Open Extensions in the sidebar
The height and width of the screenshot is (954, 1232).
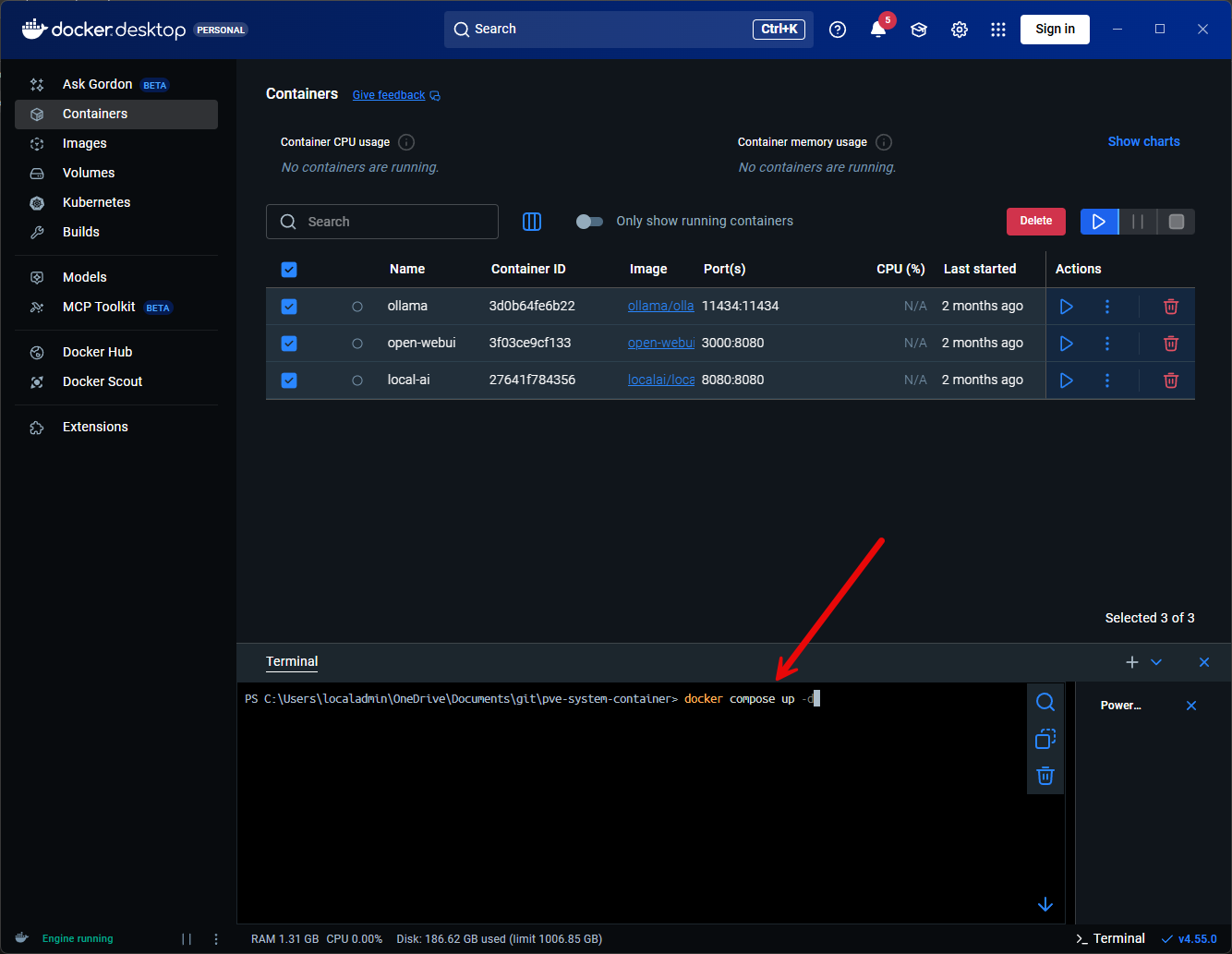pyautogui.click(x=116, y=428)
